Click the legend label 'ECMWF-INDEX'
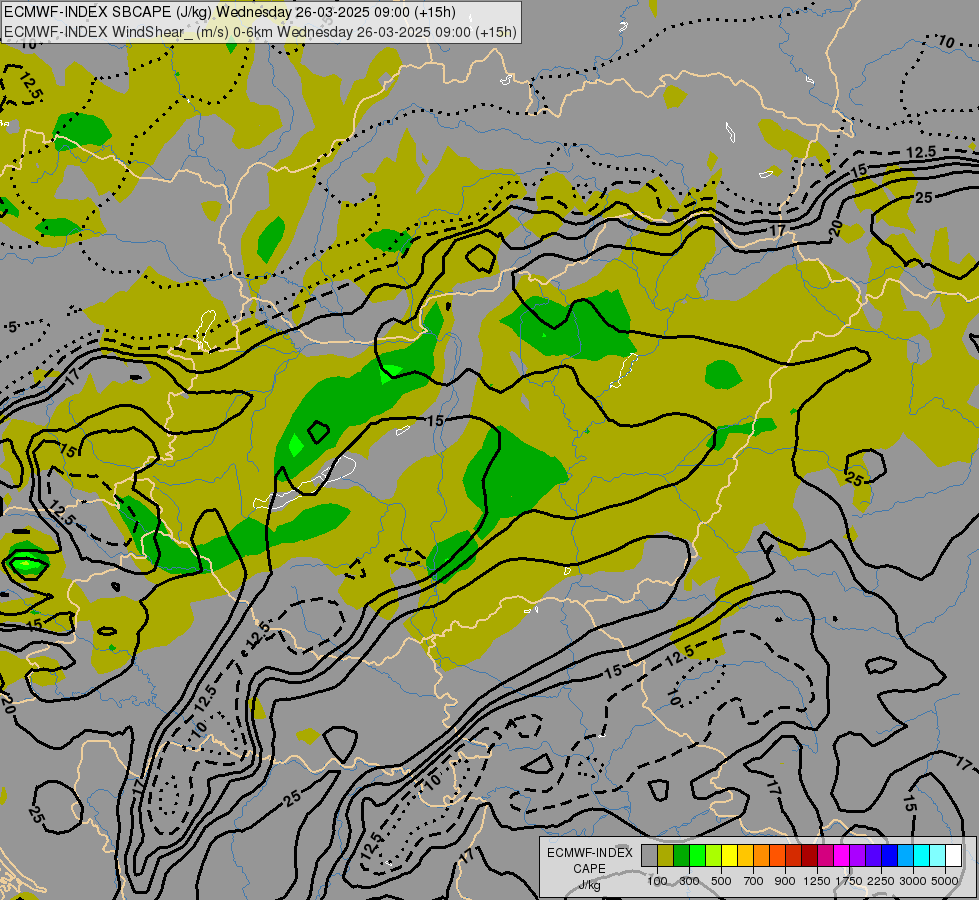Screen dimensions: 979x900 pos(589,853)
